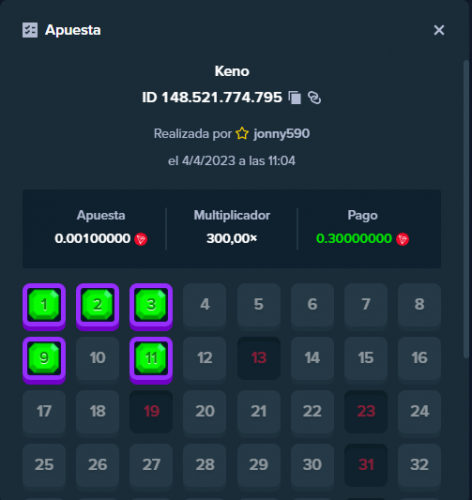Click the dialog vertical scrollbar
Viewport: 472px width, 500px height.
[466, 209]
